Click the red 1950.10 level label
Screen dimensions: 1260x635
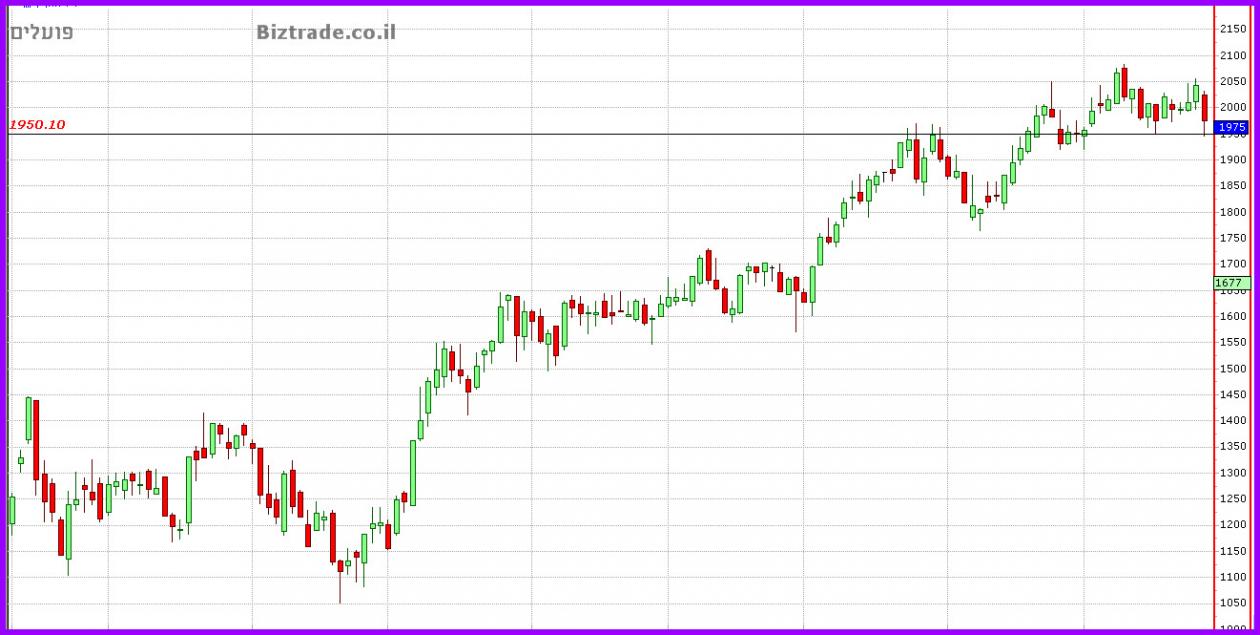click(37, 125)
